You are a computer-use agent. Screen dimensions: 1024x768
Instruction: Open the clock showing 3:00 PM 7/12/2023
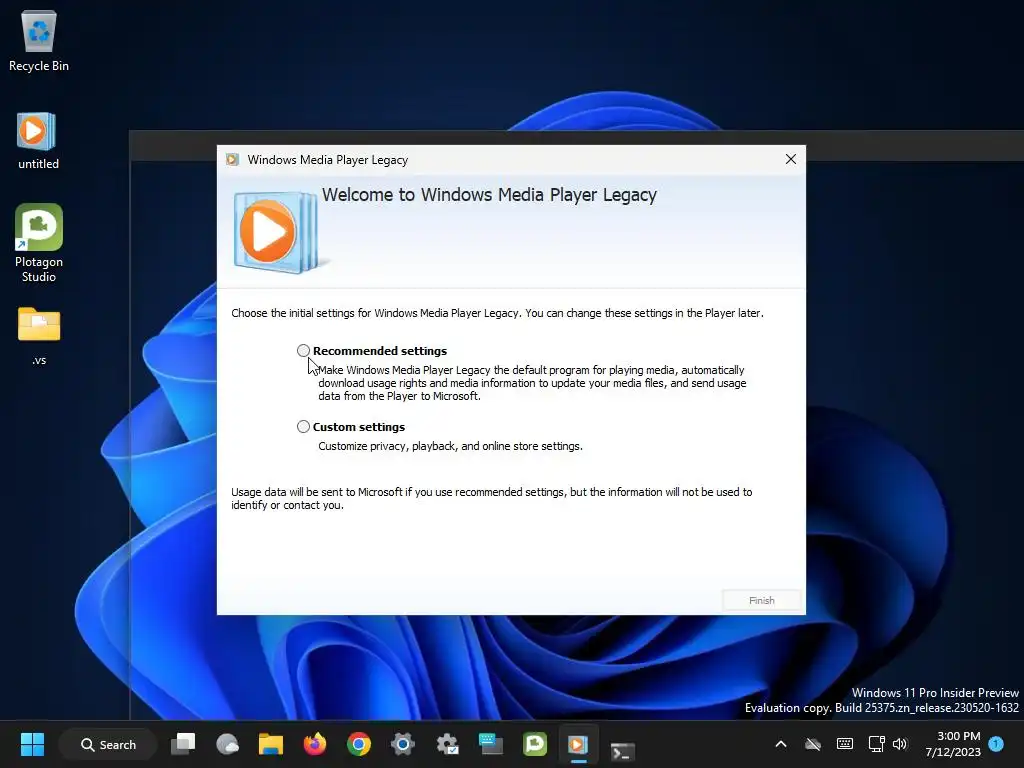[x=953, y=744]
